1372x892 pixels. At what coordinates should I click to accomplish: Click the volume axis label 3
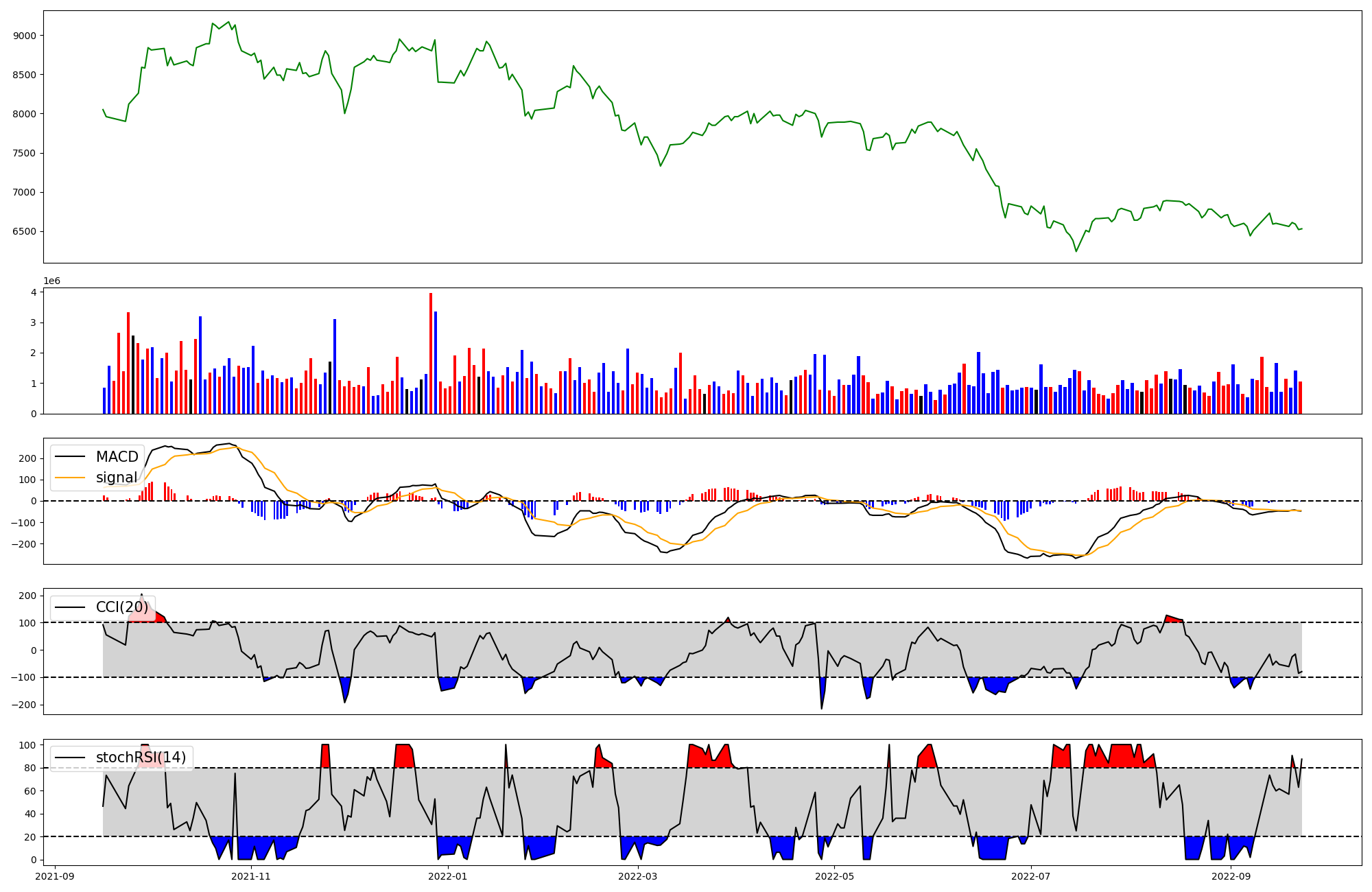(34, 322)
